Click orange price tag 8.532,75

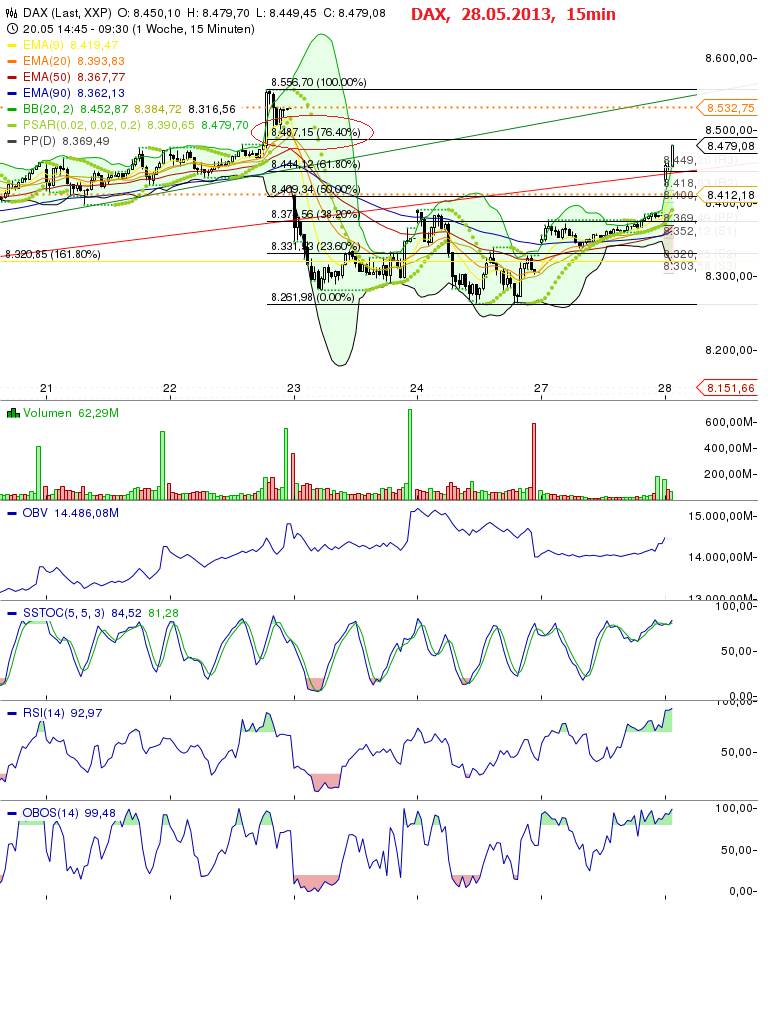728,108
